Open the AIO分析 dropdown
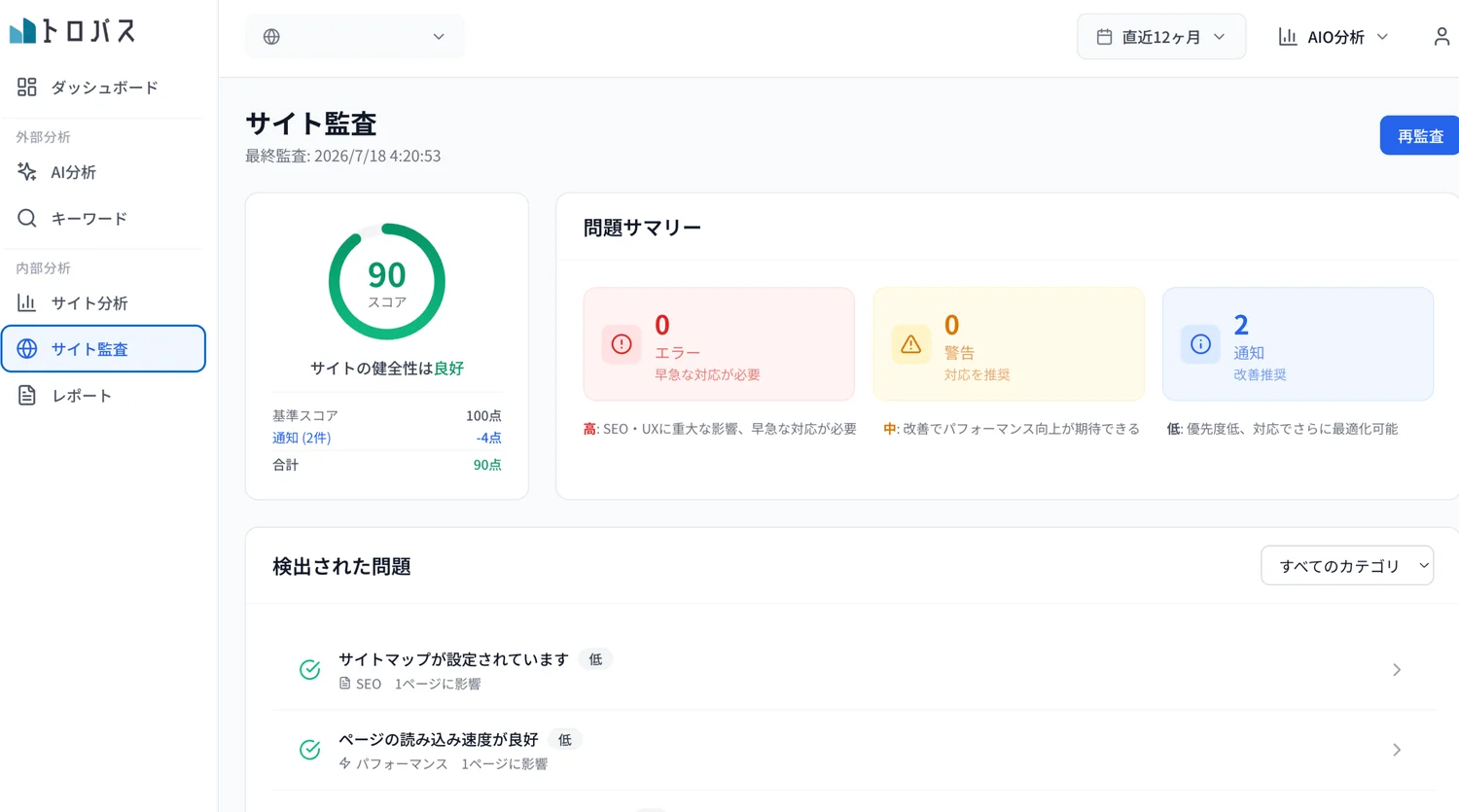This screenshot has width=1459, height=812. tap(1334, 37)
